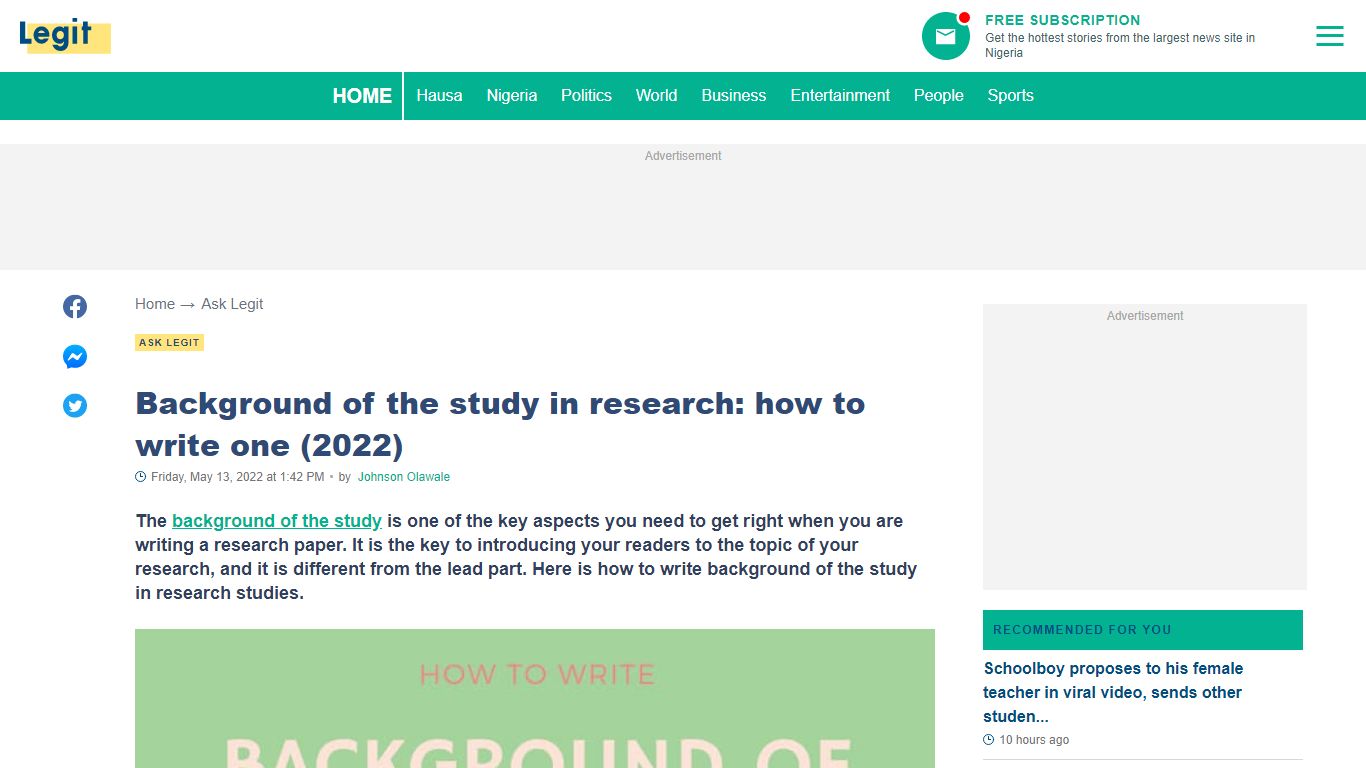This screenshot has width=1366, height=768.
Task: Share article via Twitter icon
Action: point(75,406)
